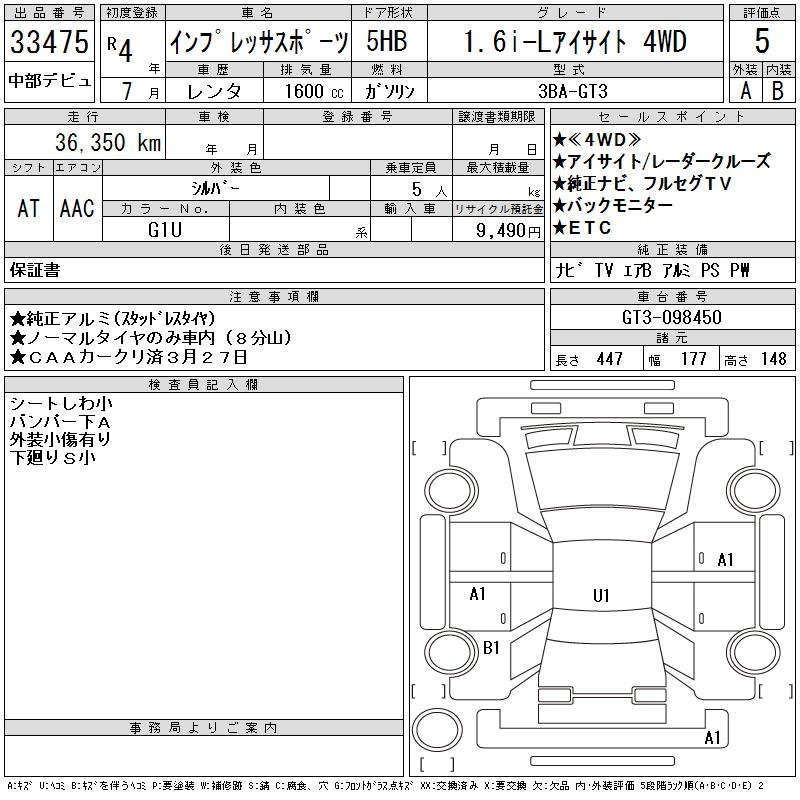Viewport: 800px width, 800px height.
Task: Click the U1 dent marker on the roof
Action: click(x=600, y=595)
